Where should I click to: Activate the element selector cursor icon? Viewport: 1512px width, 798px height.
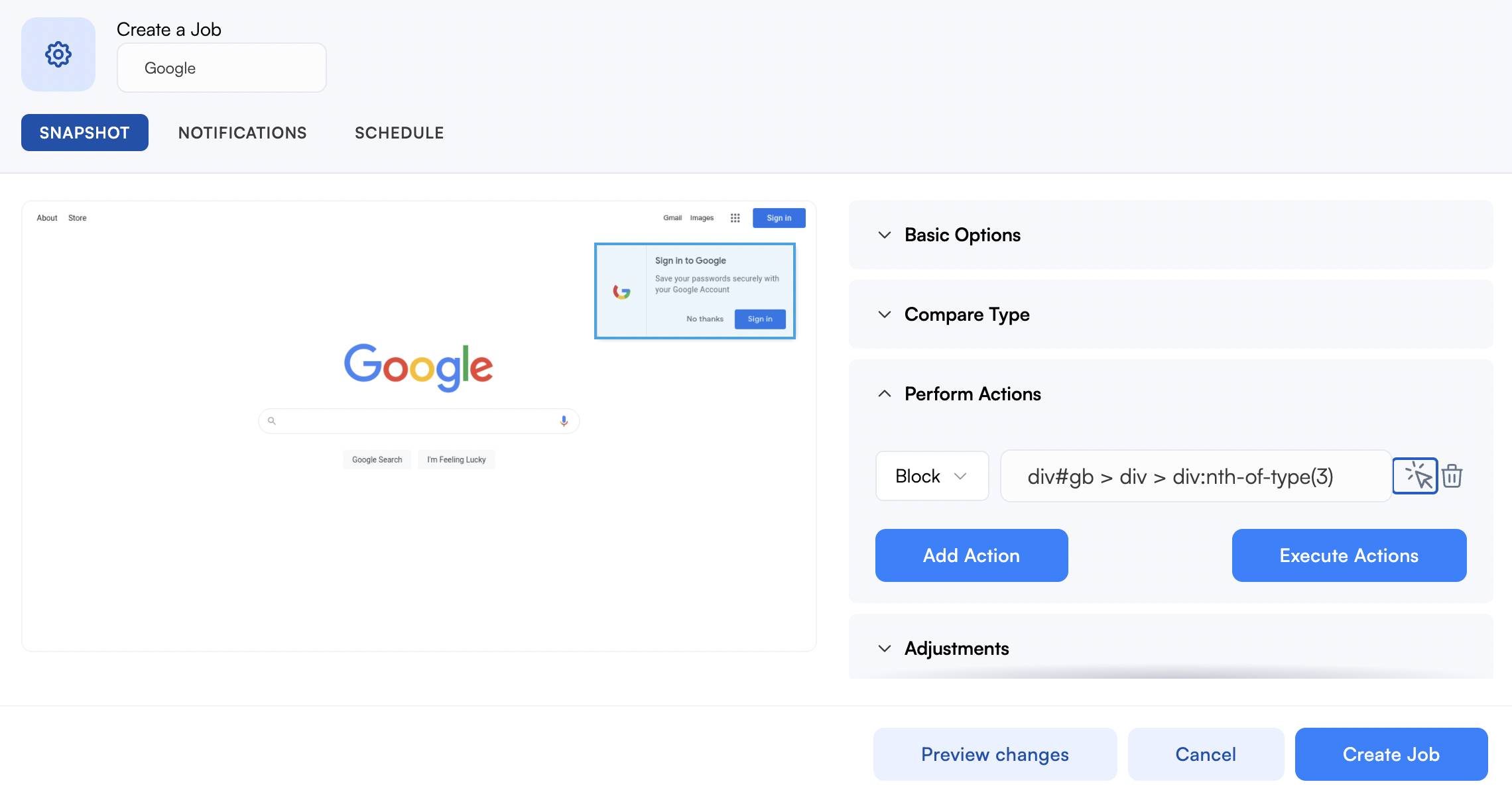click(1415, 476)
